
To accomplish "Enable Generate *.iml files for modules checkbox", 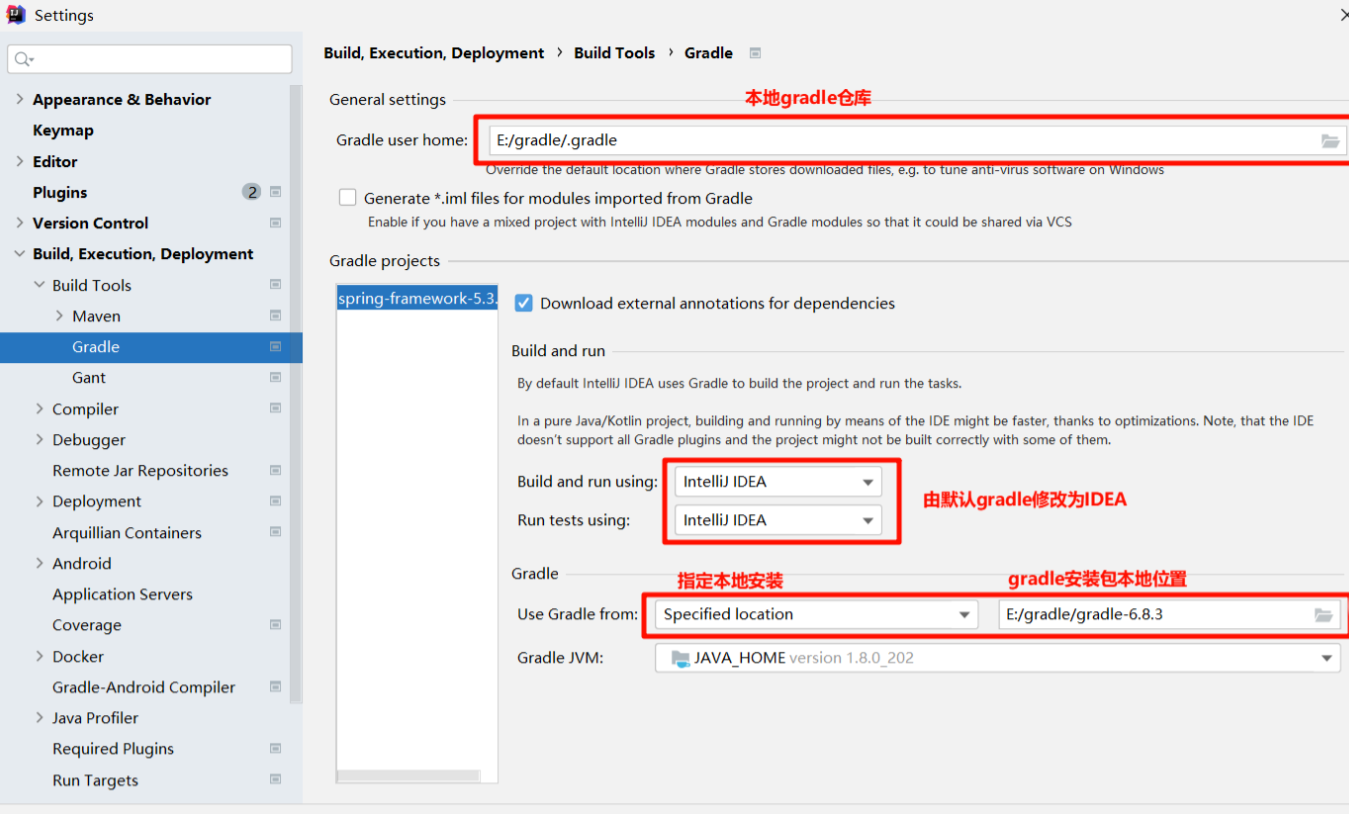I will pyautogui.click(x=347, y=198).
